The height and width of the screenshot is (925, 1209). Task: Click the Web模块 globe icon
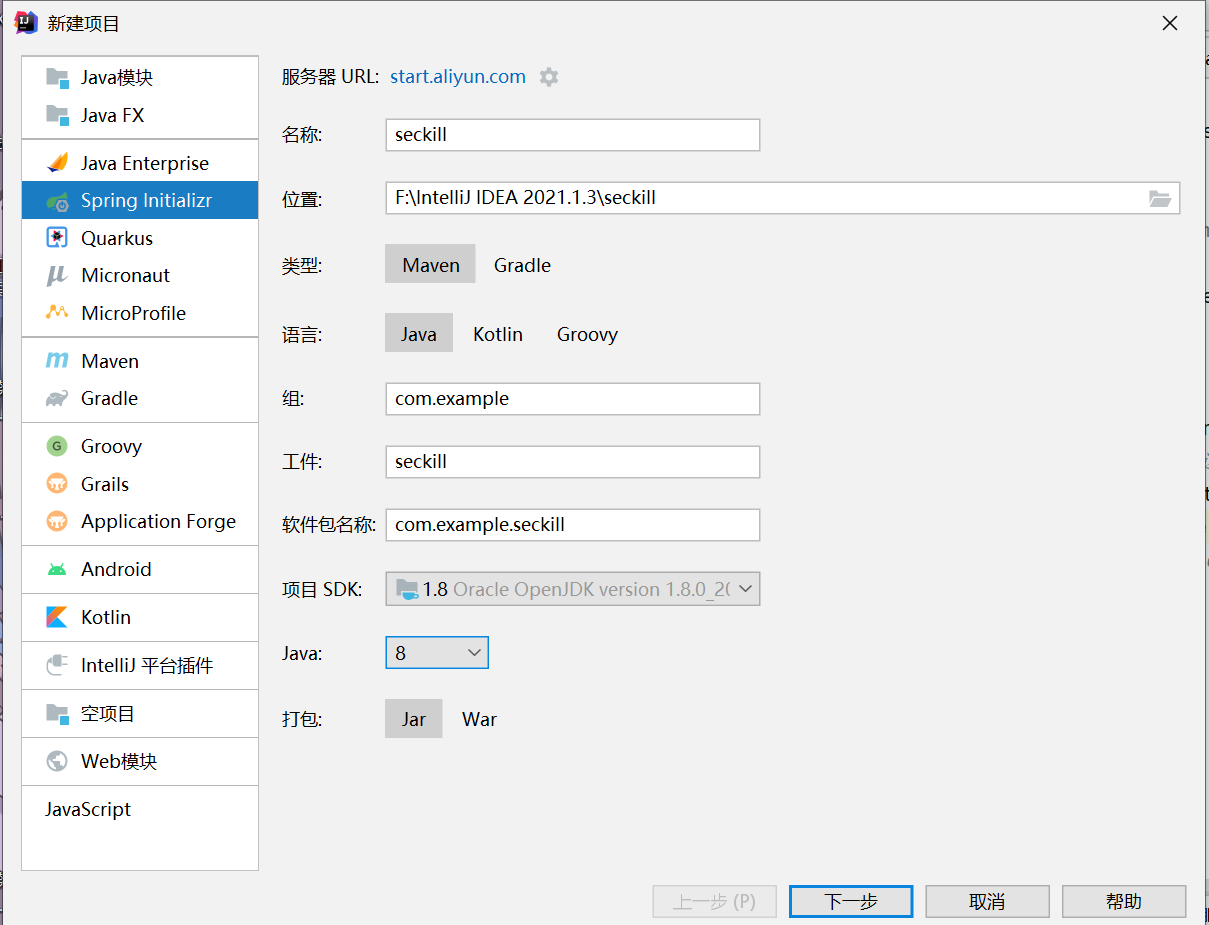coord(57,761)
